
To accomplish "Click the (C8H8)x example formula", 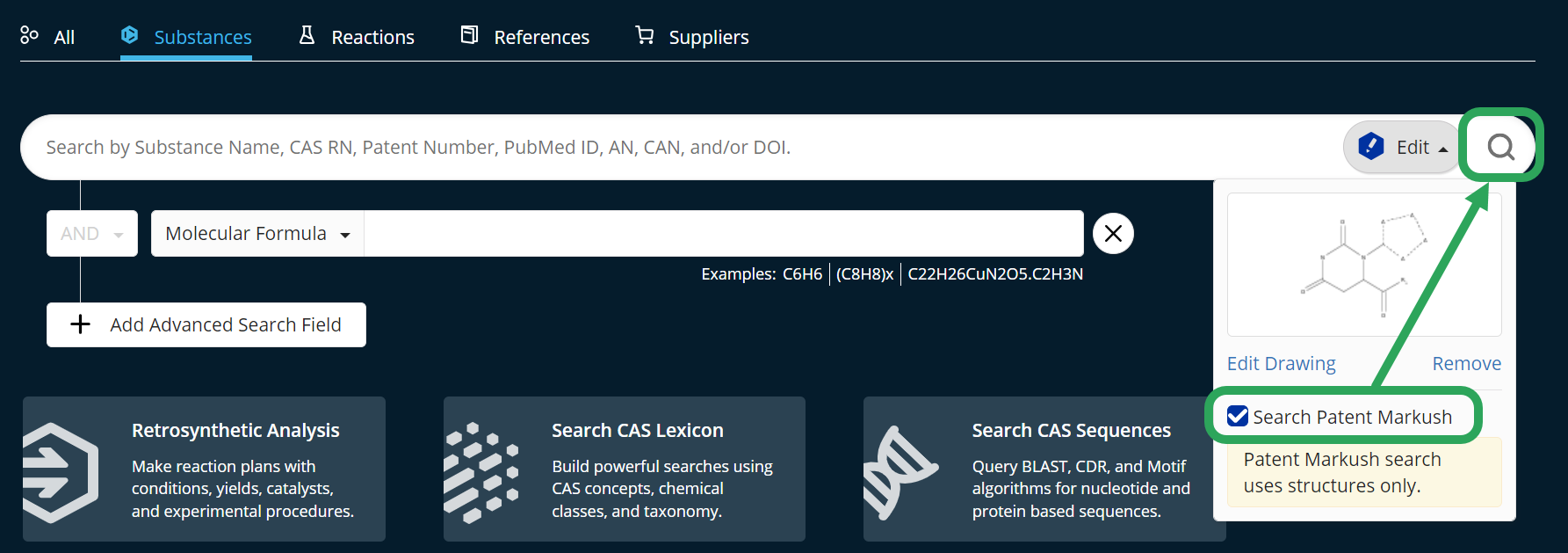I will [864, 273].
